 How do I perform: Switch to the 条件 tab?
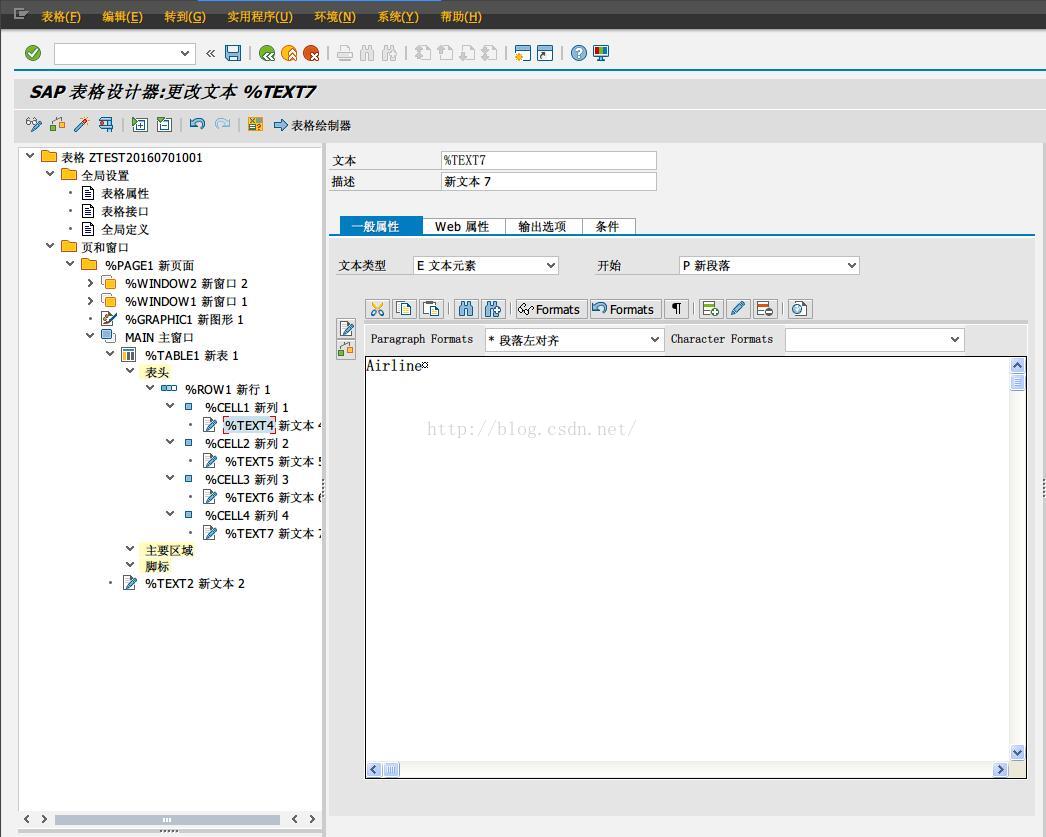(608, 227)
